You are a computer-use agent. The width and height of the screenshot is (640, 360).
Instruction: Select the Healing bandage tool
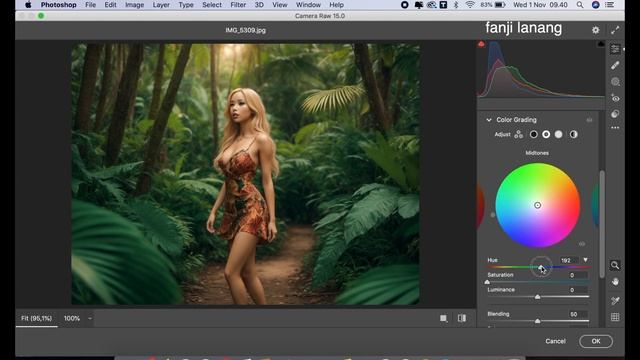point(615,65)
